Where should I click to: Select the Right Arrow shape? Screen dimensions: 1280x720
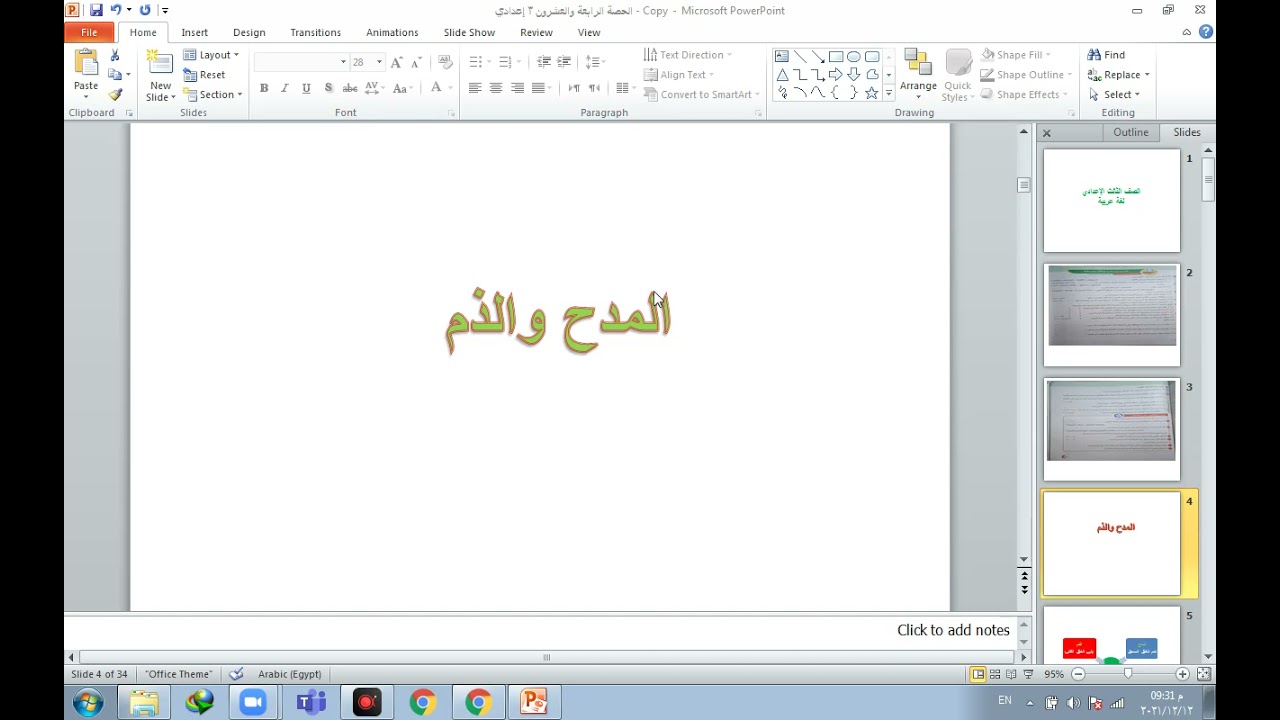836,75
